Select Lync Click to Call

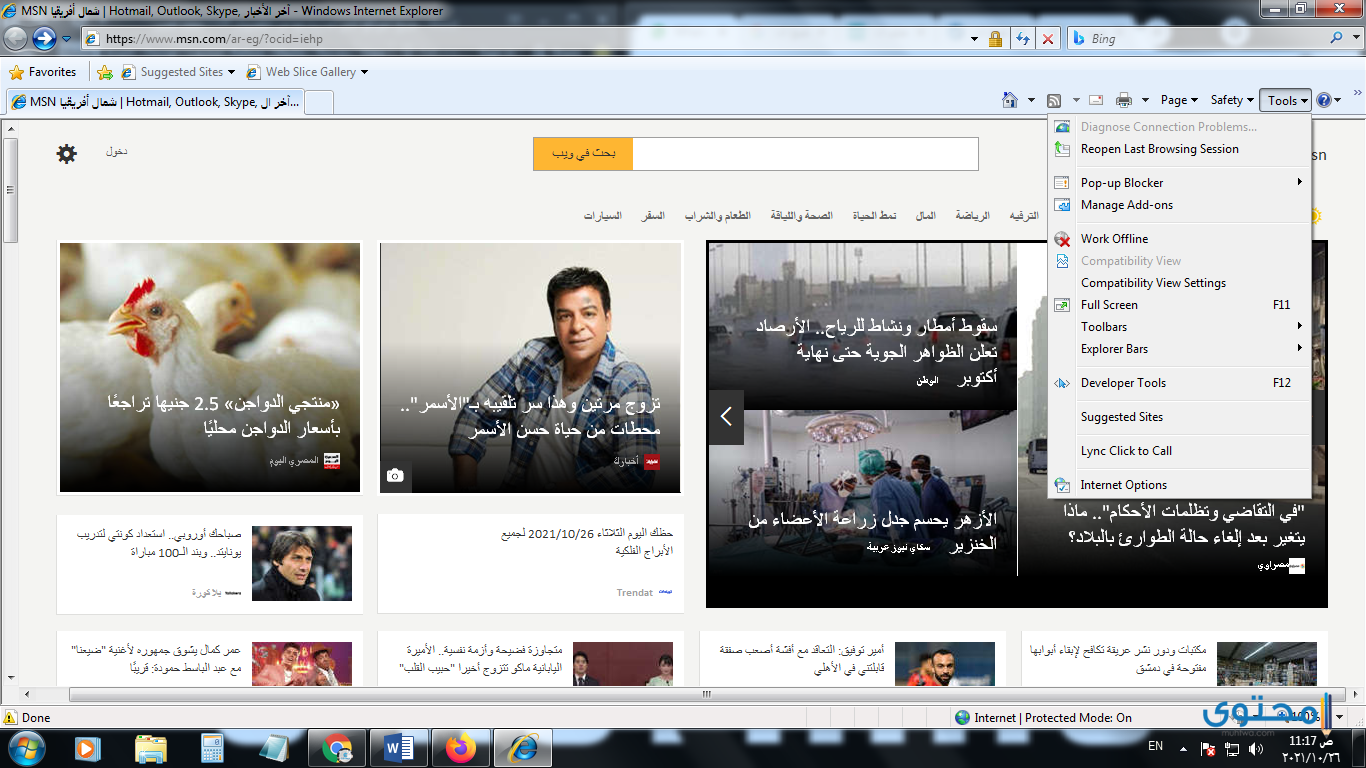point(1180,451)
